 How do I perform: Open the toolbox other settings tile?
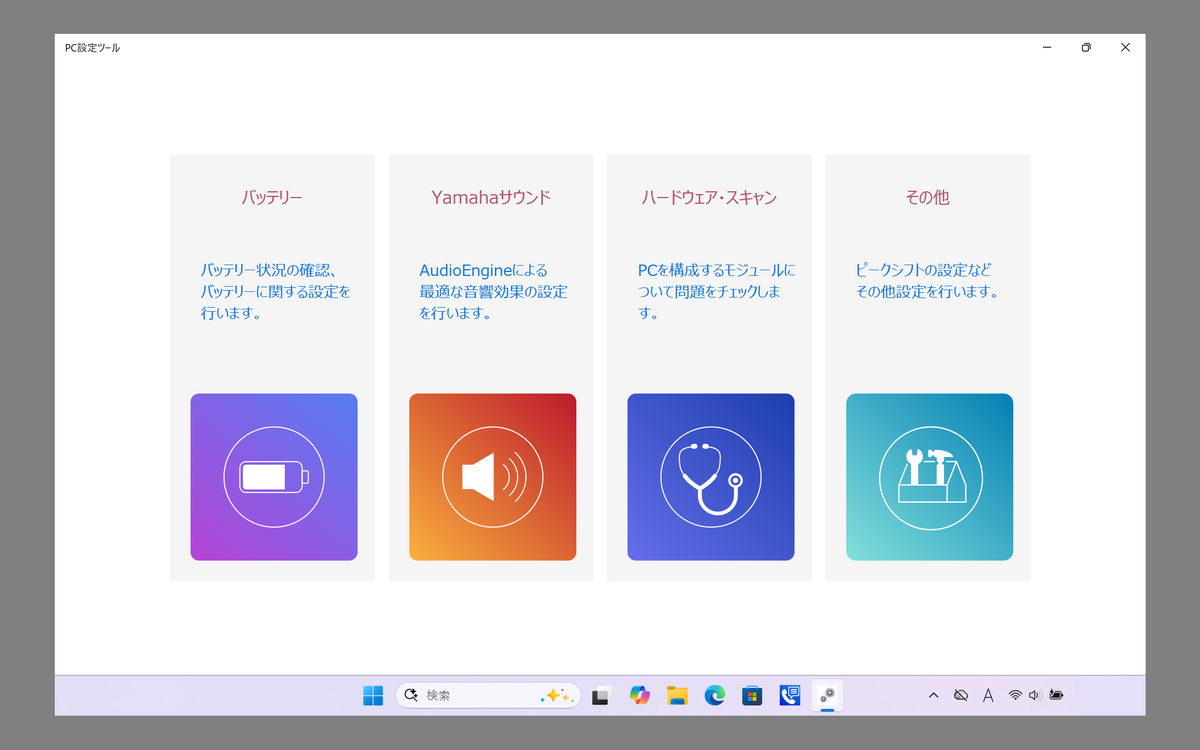[929, 477]
